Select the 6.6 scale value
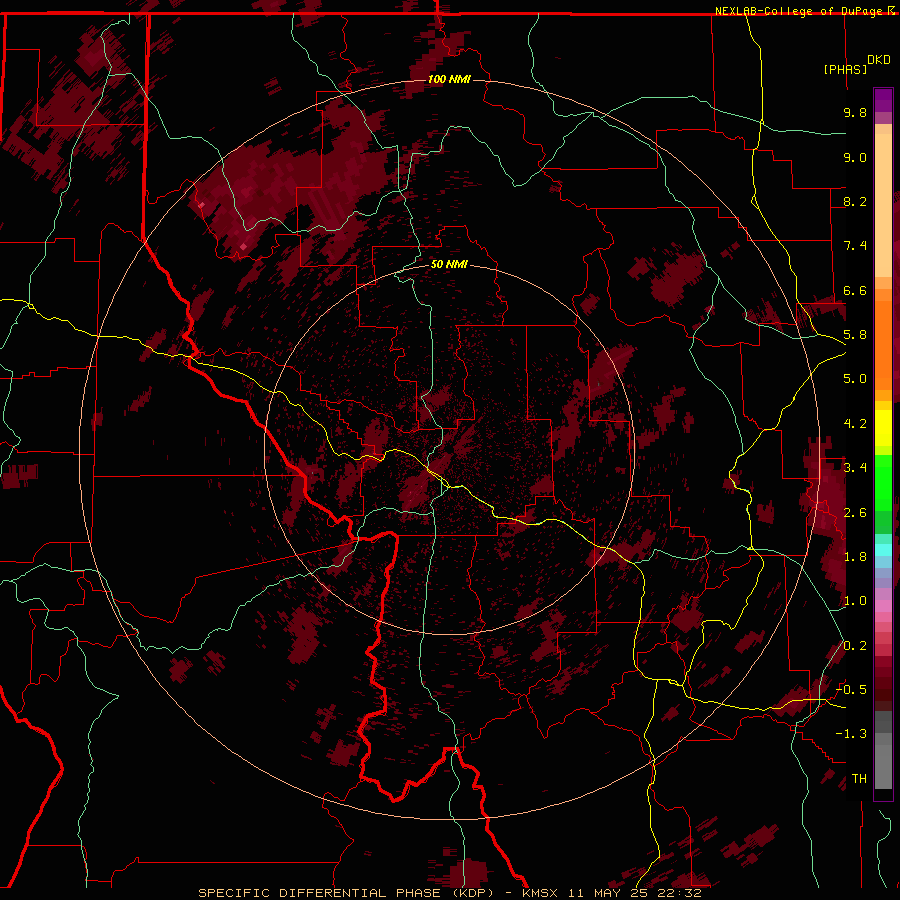Screen dimensions: 900x900 click(855, 290)
